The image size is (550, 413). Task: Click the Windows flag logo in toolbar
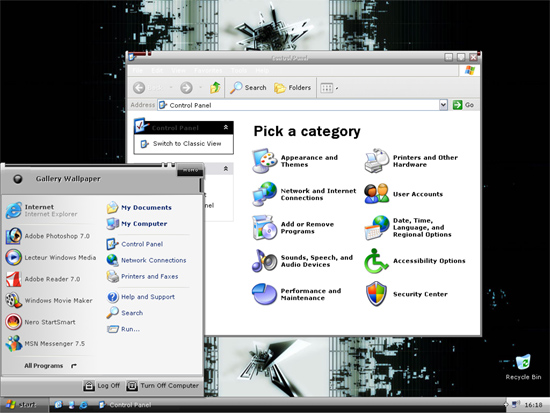(x=470, y=70)
